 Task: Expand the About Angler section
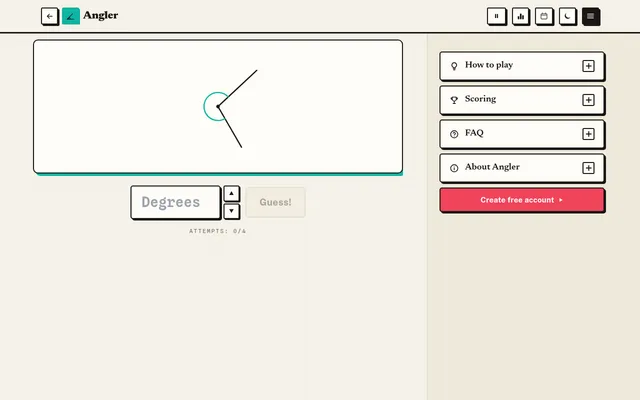(x=522, y=168)
